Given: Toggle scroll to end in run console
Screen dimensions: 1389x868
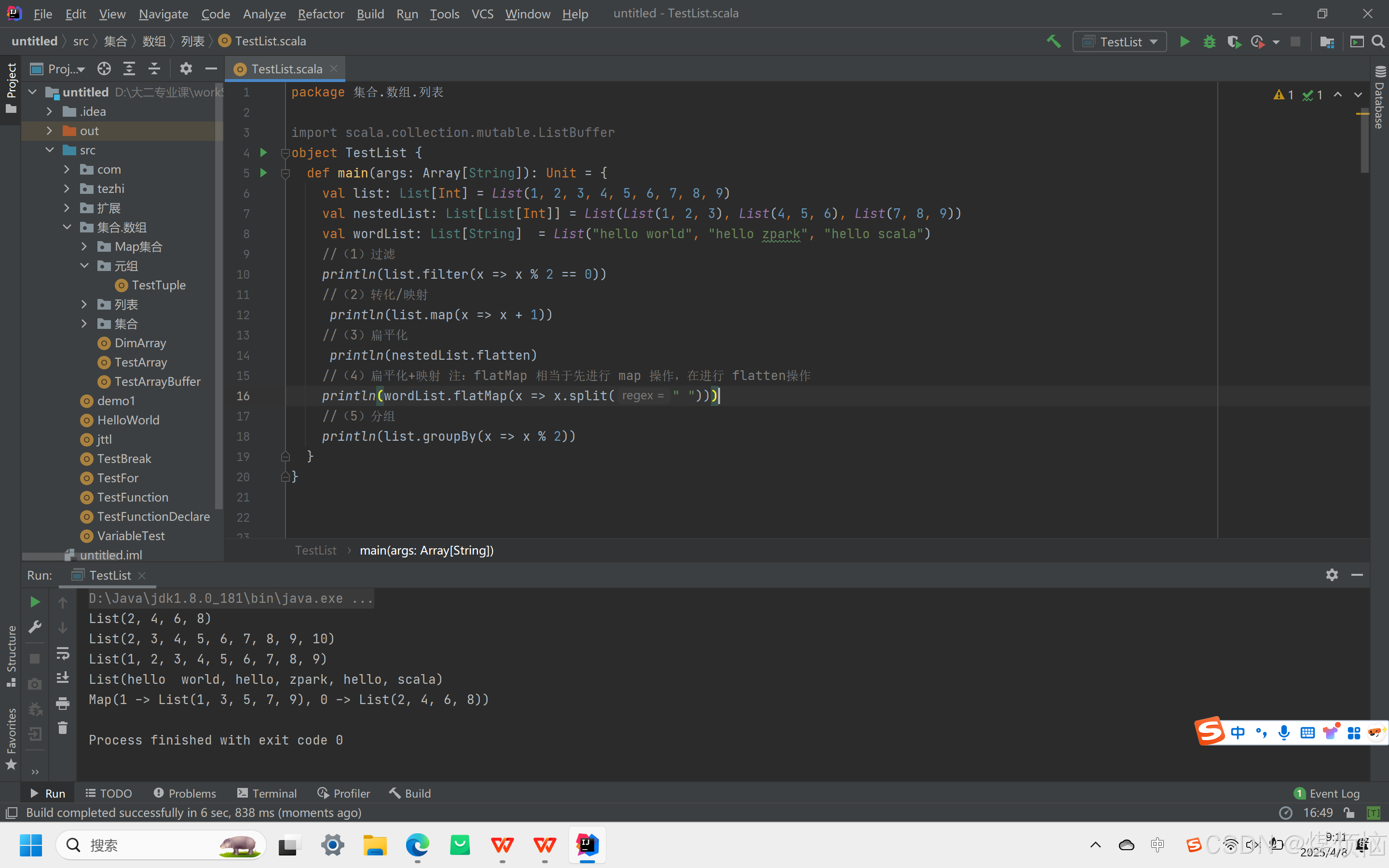Looking at the screenshot, I should click(63, 678).
